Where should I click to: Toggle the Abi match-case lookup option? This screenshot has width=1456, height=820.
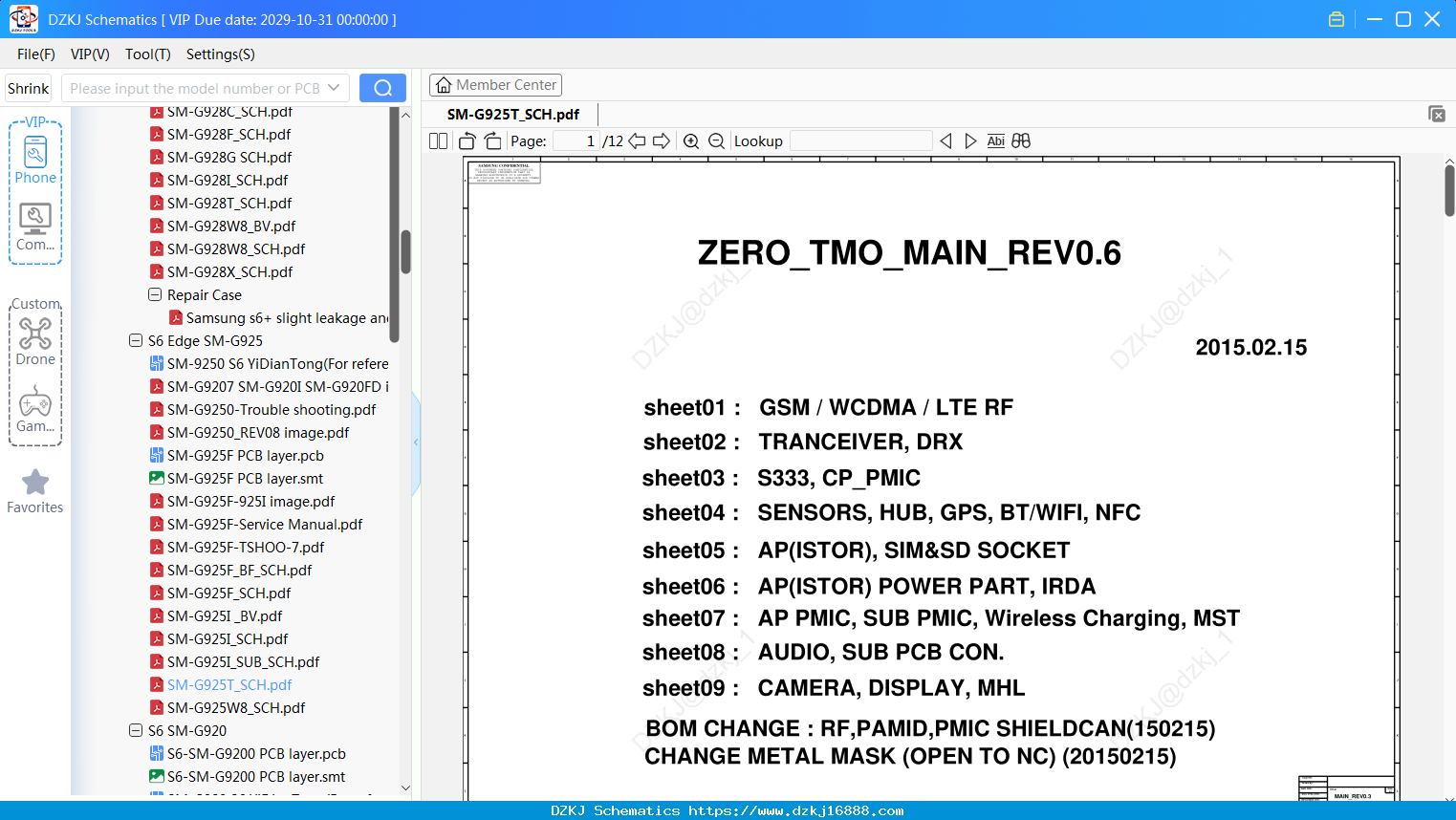[996, 141]
